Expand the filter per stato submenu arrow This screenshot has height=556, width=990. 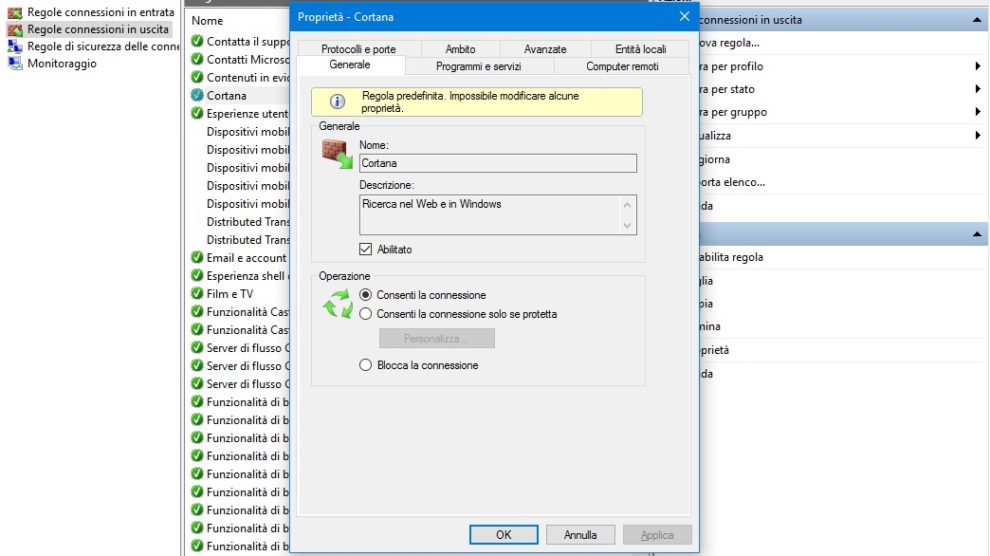pyautogui.click(x=977, y=89)
